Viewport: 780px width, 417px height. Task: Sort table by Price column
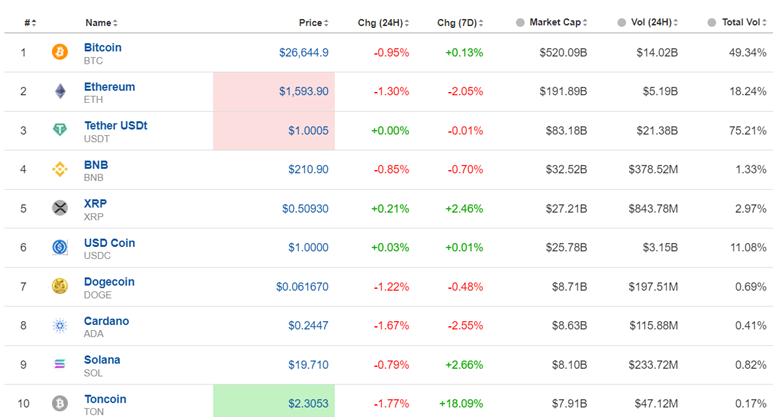(x=313, y=23)
